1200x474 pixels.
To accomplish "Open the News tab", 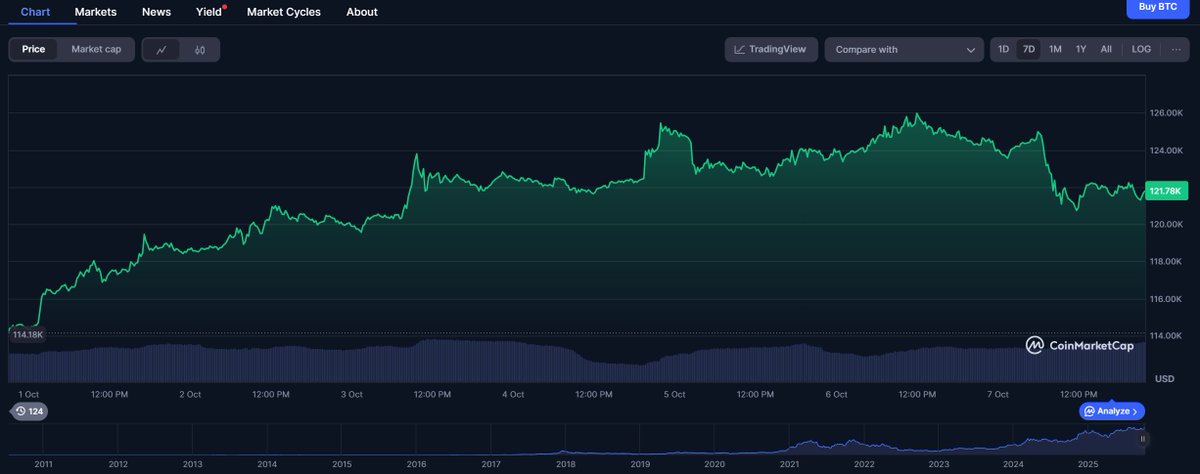I will (156, 12).
